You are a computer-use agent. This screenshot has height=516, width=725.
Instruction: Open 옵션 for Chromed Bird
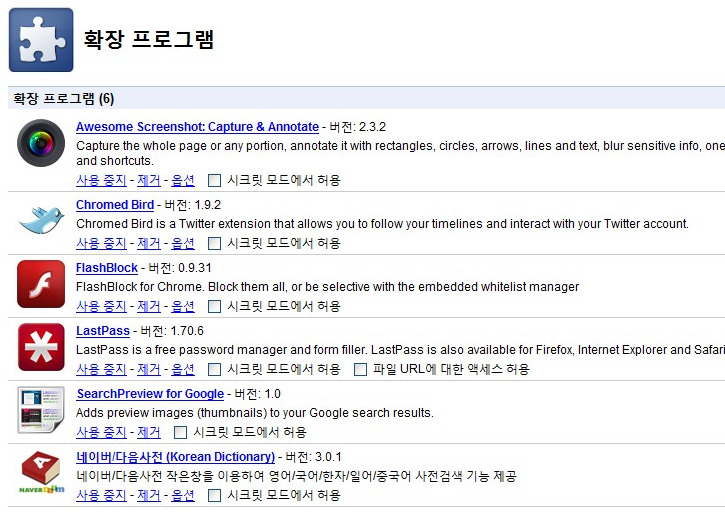(x=183, y=243)
